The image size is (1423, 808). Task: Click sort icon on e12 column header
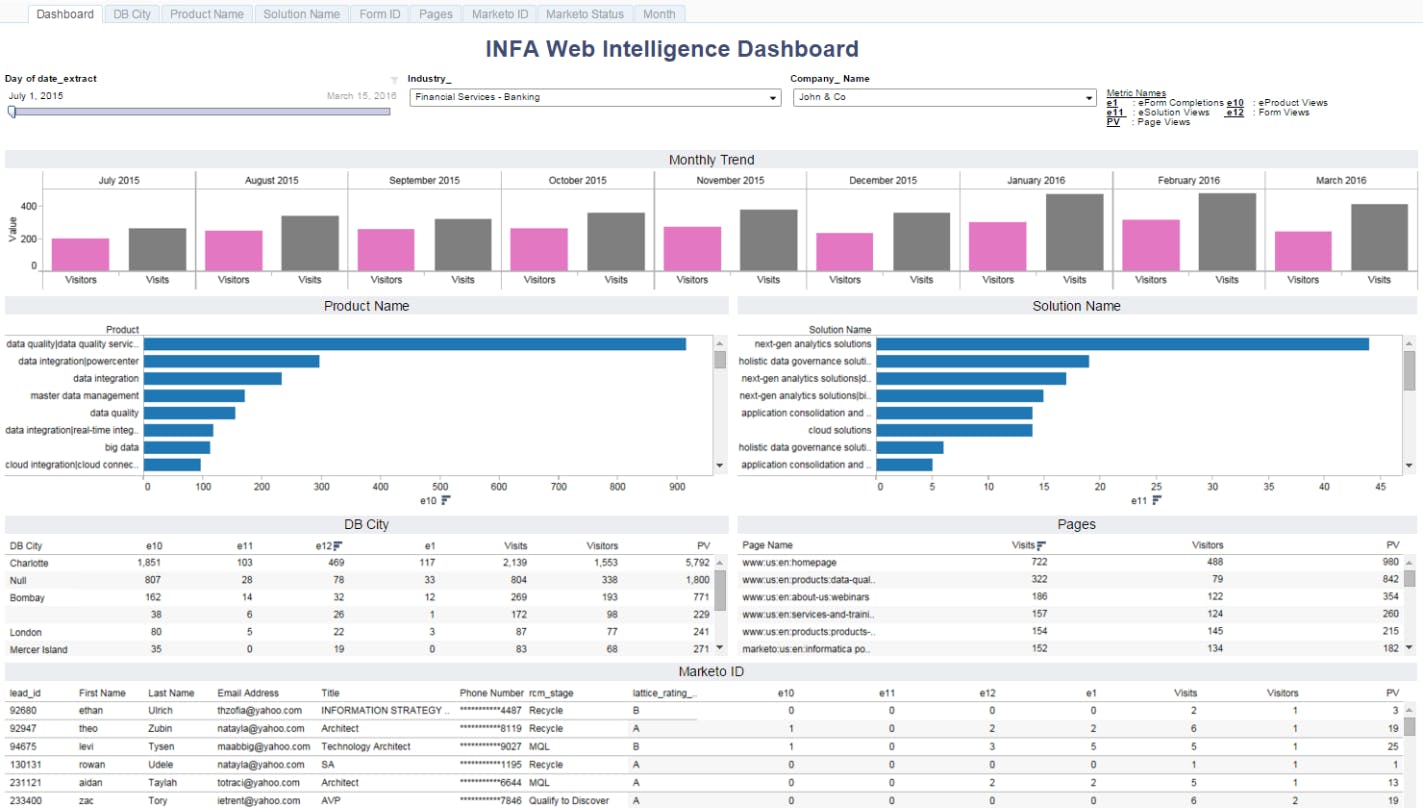tap(337, 546)
